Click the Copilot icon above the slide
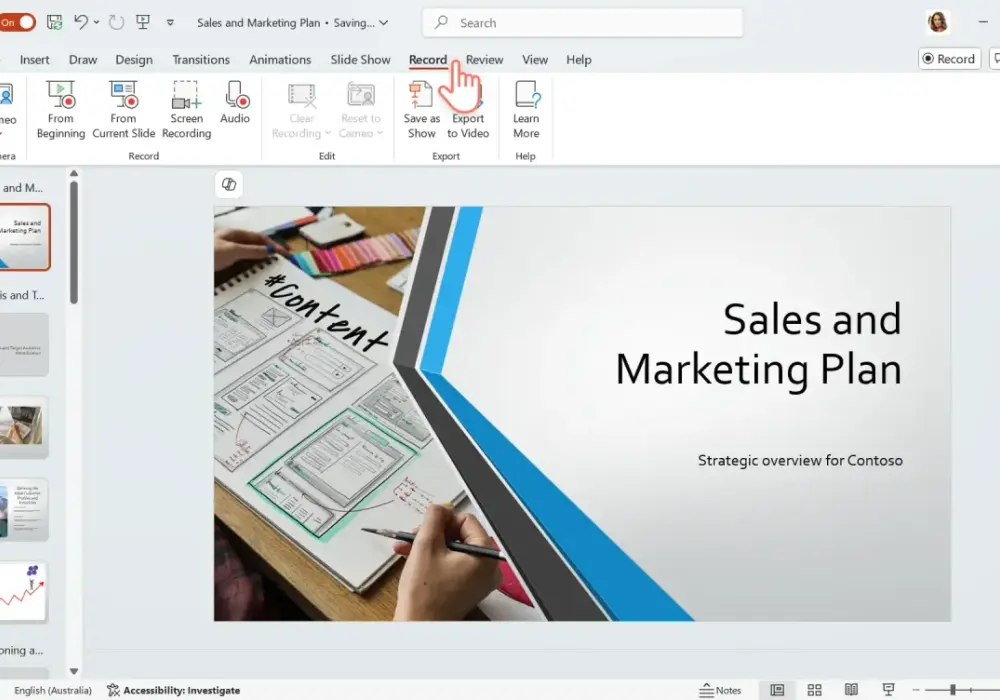The width and height of the screenshot is (1000, 700). click(229, 184)
